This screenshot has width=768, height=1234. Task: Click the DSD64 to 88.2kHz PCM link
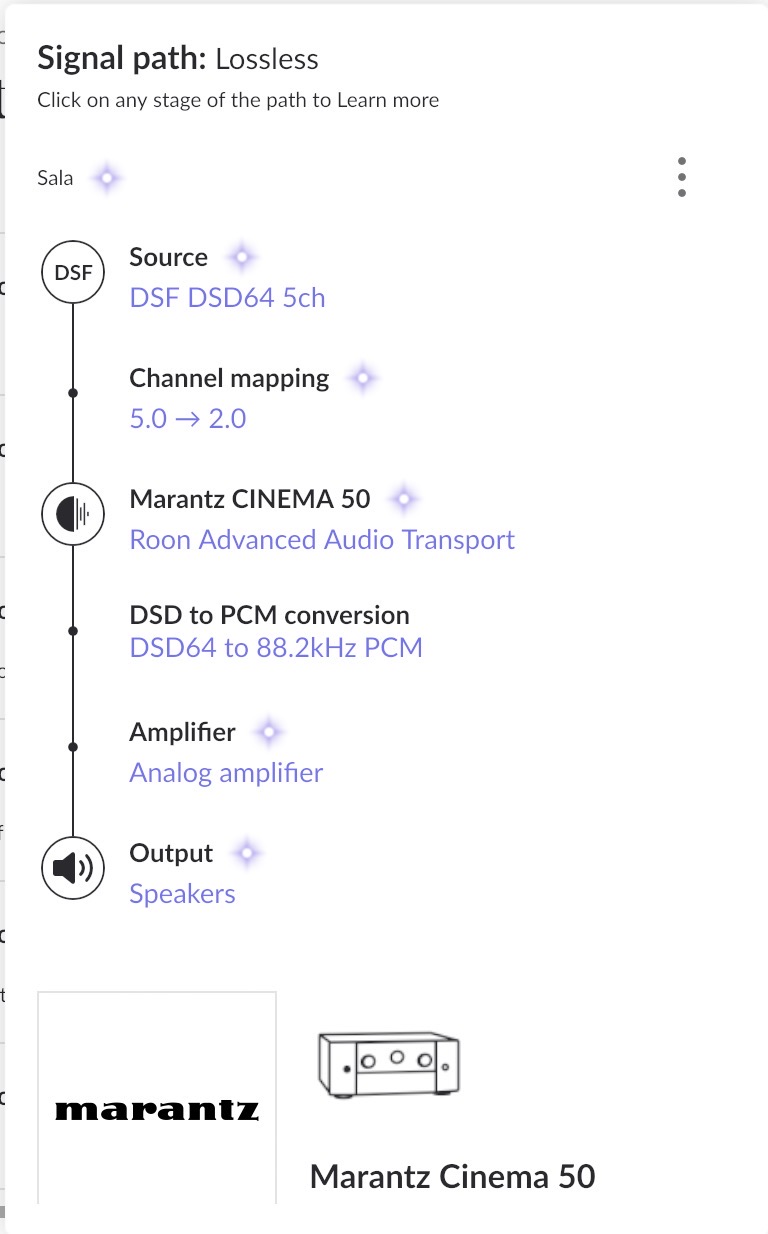pyautogui.click(x=276, y=647)
